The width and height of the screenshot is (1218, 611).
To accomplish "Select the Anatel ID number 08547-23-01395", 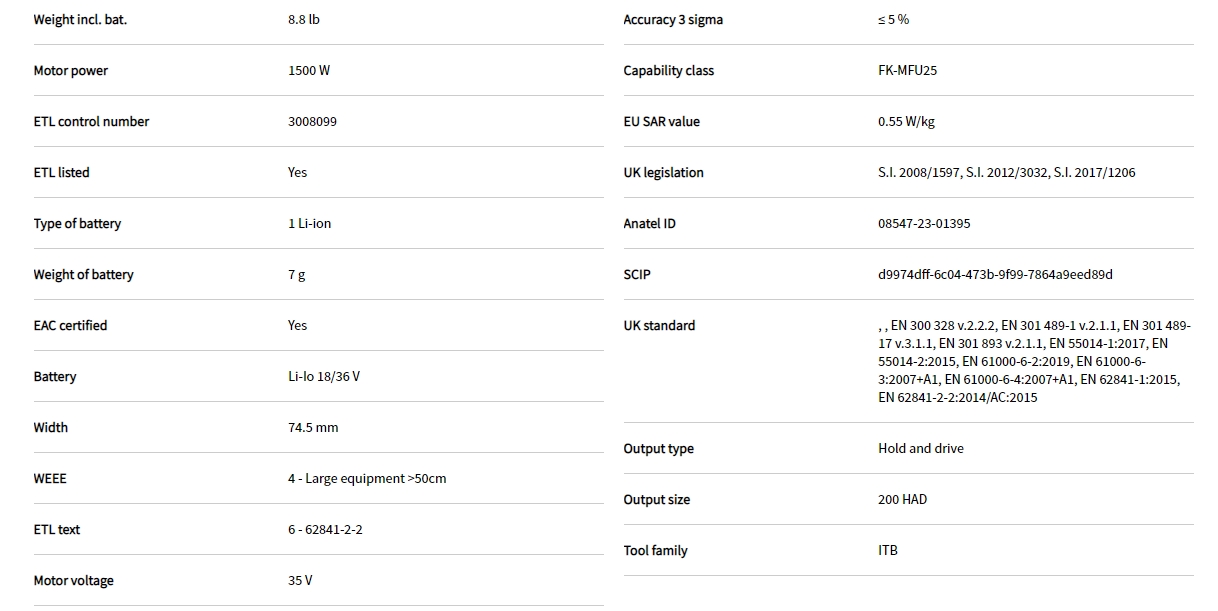I will [923, 224].
